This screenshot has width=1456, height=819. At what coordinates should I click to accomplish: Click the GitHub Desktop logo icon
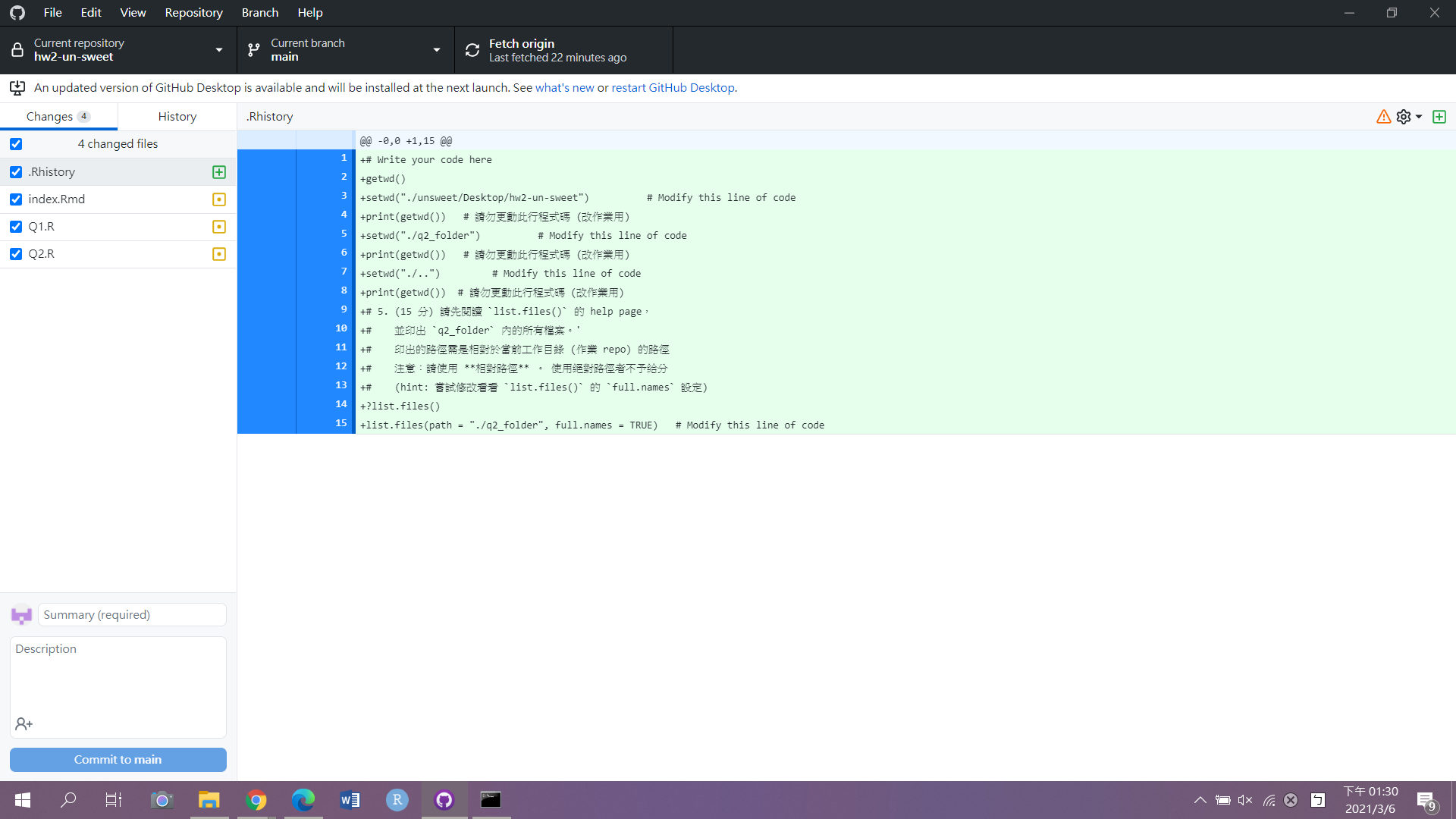point(16,12)
